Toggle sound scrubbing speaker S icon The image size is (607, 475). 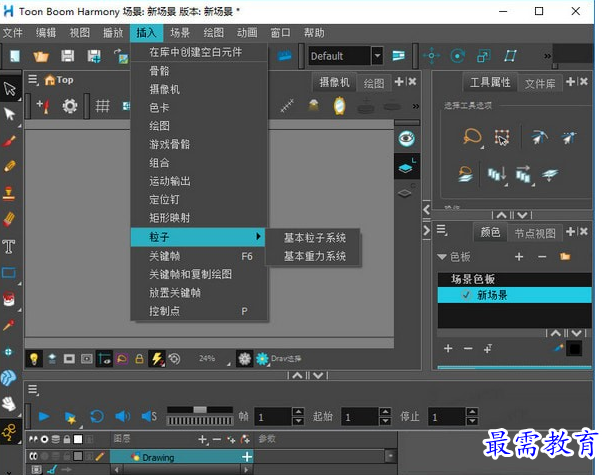149,417
